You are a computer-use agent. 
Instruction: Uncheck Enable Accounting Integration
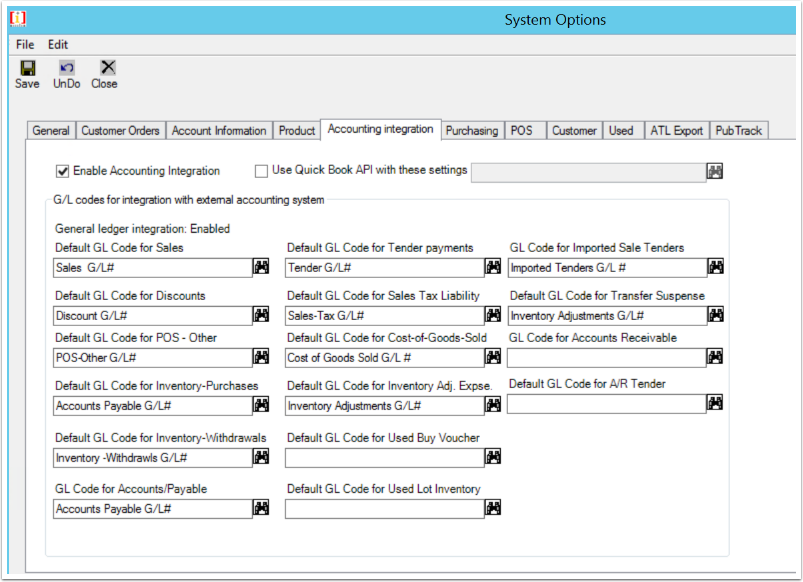click(x=62, y=171)
